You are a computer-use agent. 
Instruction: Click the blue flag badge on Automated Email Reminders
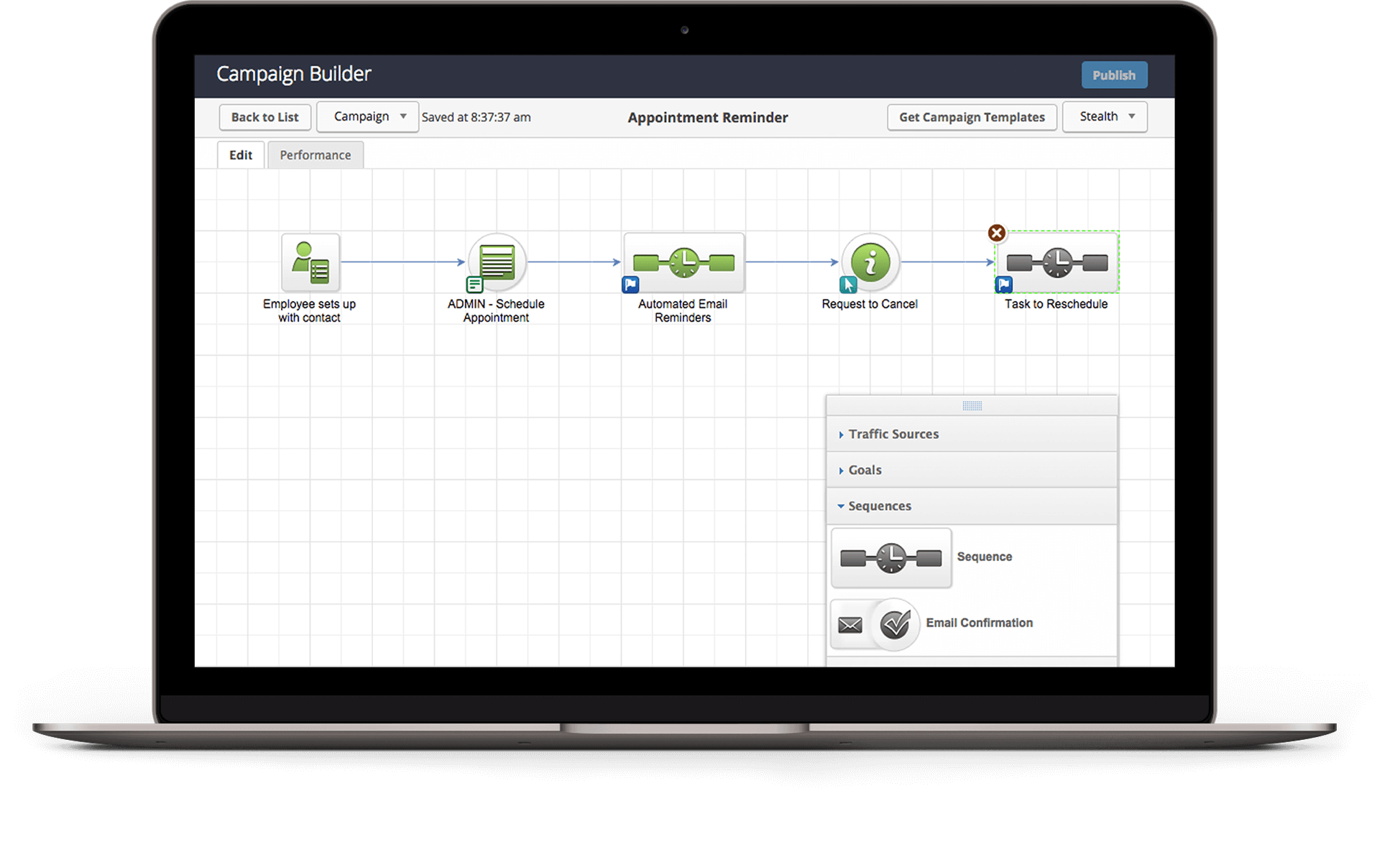[x=630, y=285]
